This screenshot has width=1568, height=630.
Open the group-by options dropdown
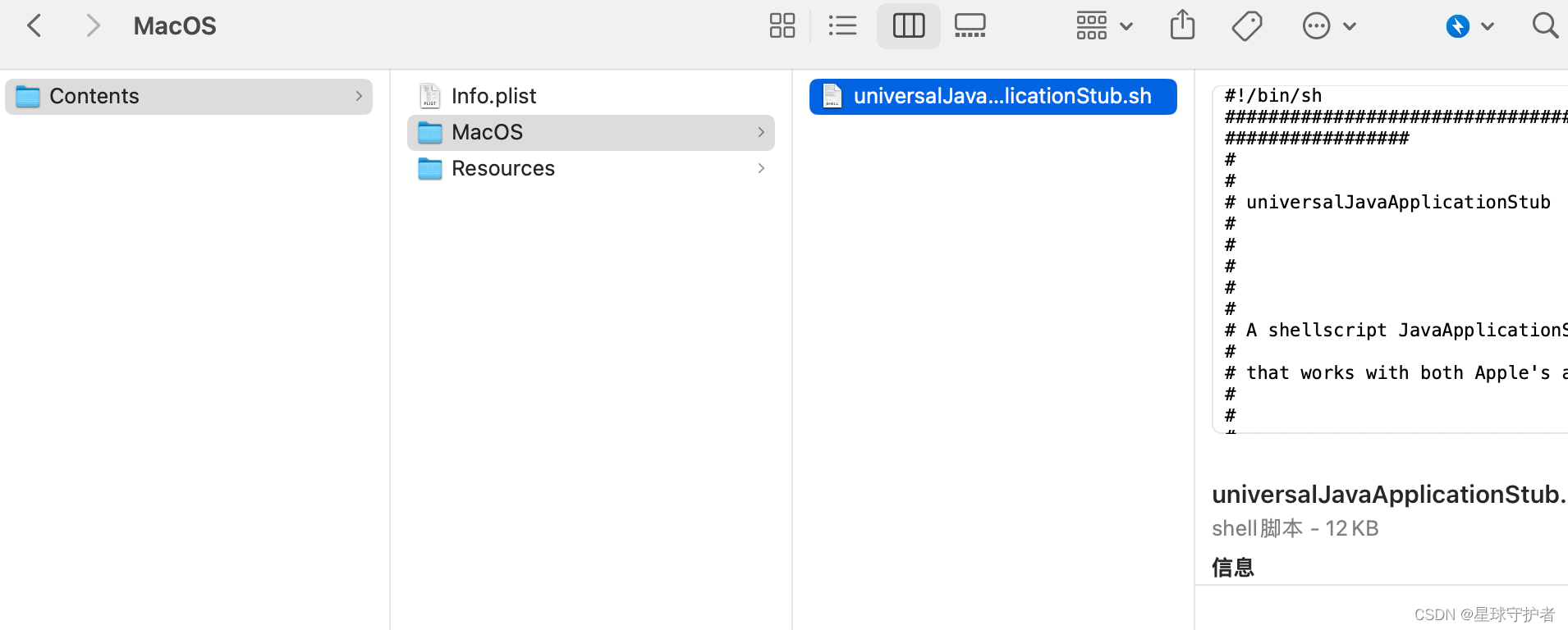tap(1104, 25)
